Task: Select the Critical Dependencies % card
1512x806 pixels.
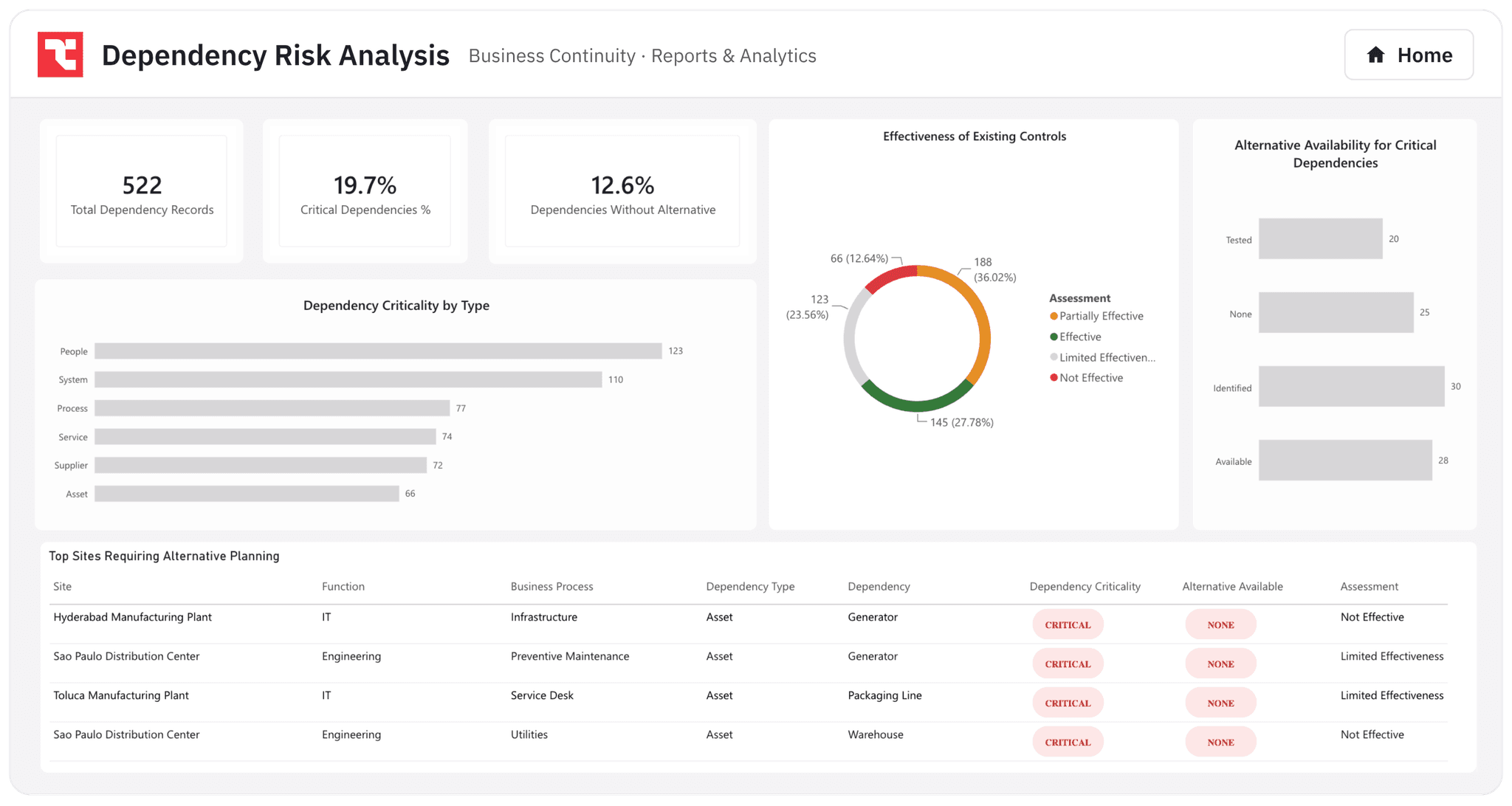Action: (365, 191)
